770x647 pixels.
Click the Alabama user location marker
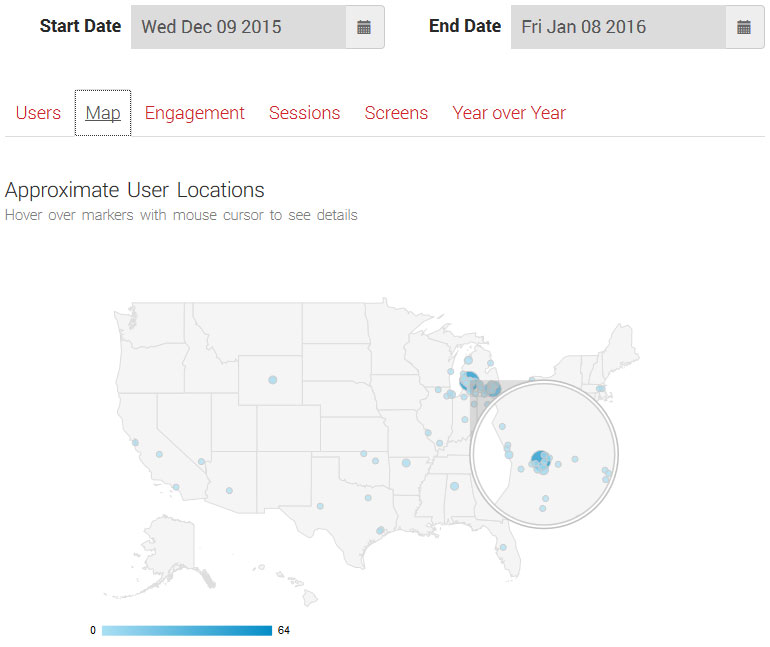pyautogui.click(x=454, y=486)
